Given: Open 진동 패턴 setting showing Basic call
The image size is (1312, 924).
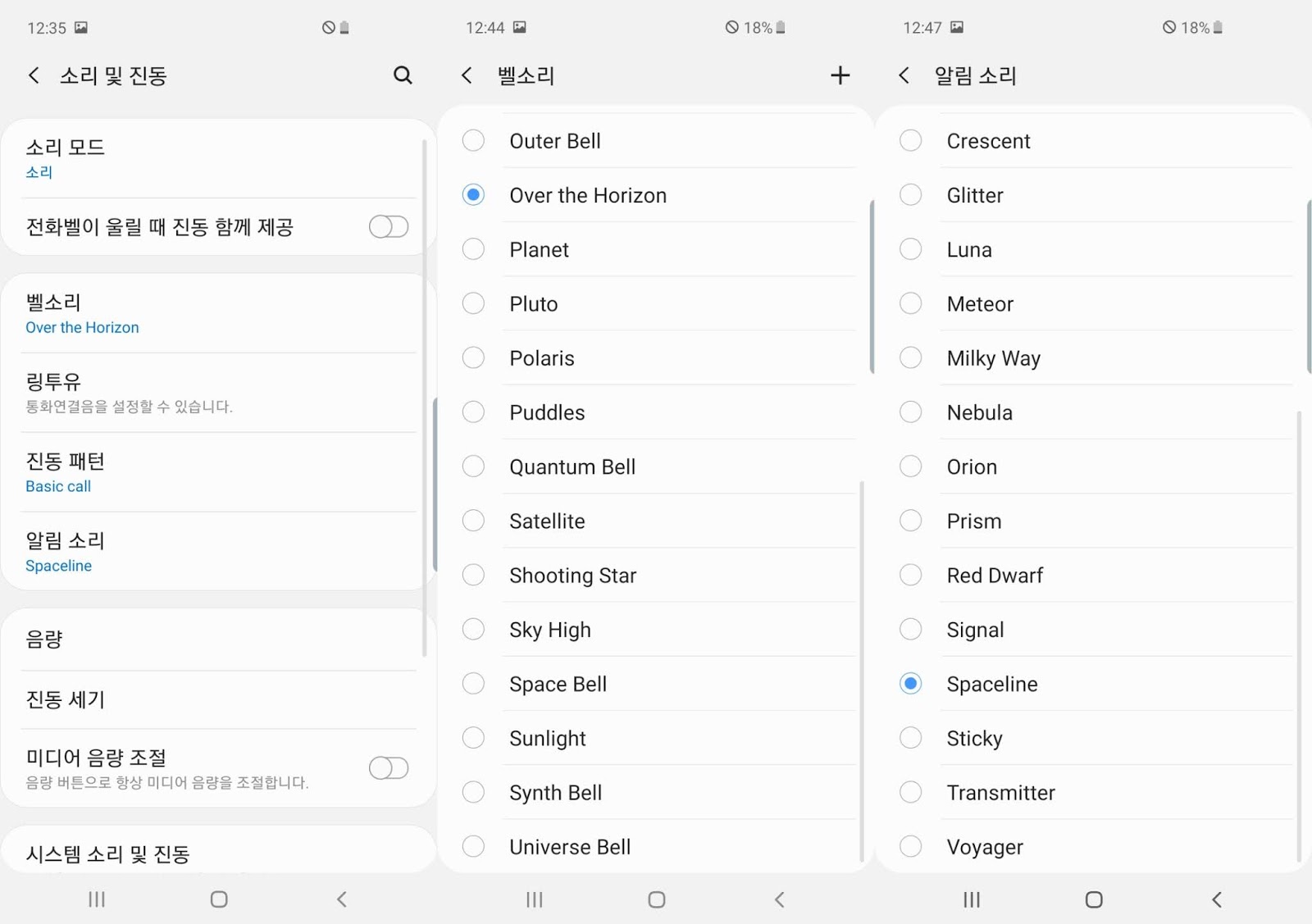Looking at the screenshot, I should point(217,472).
